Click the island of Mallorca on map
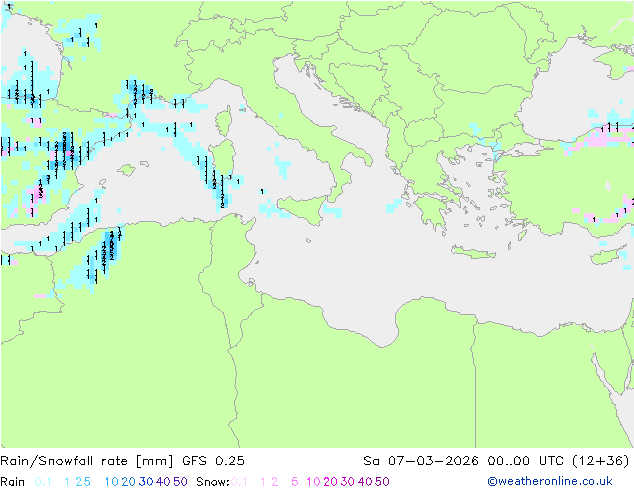The width and height of the screenshot is (634, 490). pos(127,169)
